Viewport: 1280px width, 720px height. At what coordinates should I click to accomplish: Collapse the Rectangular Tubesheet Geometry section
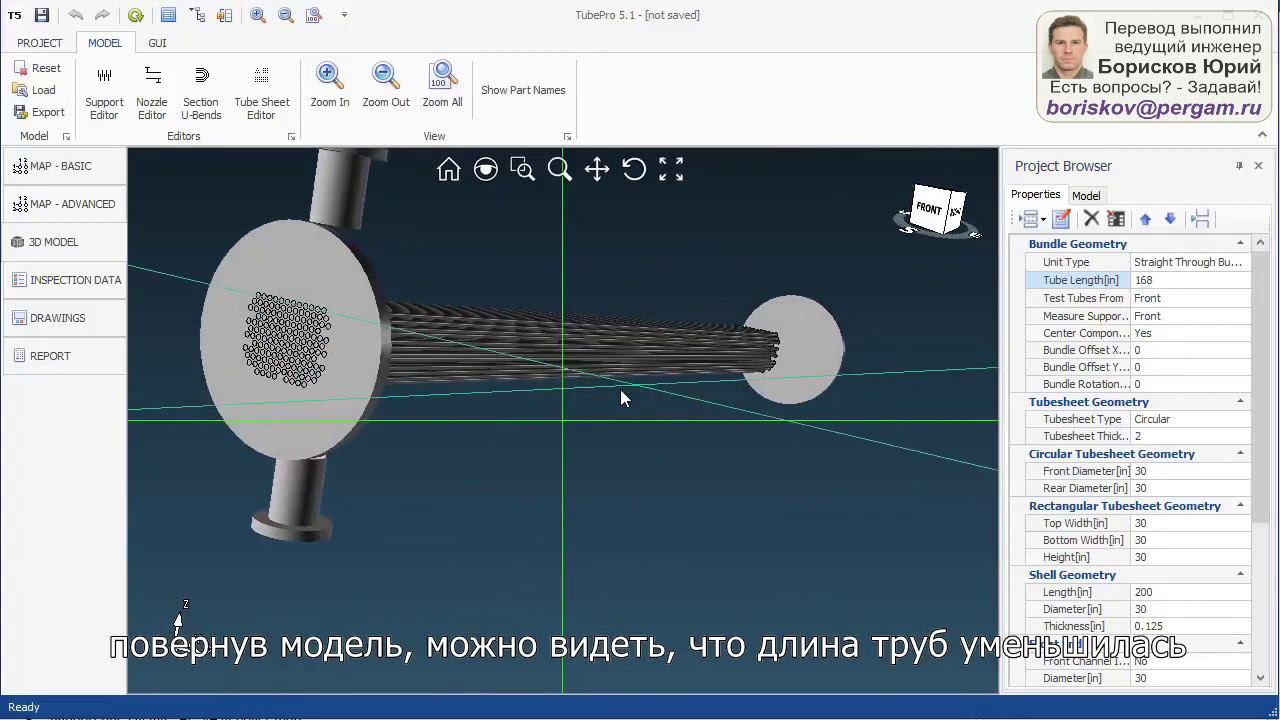point(1240,505)
